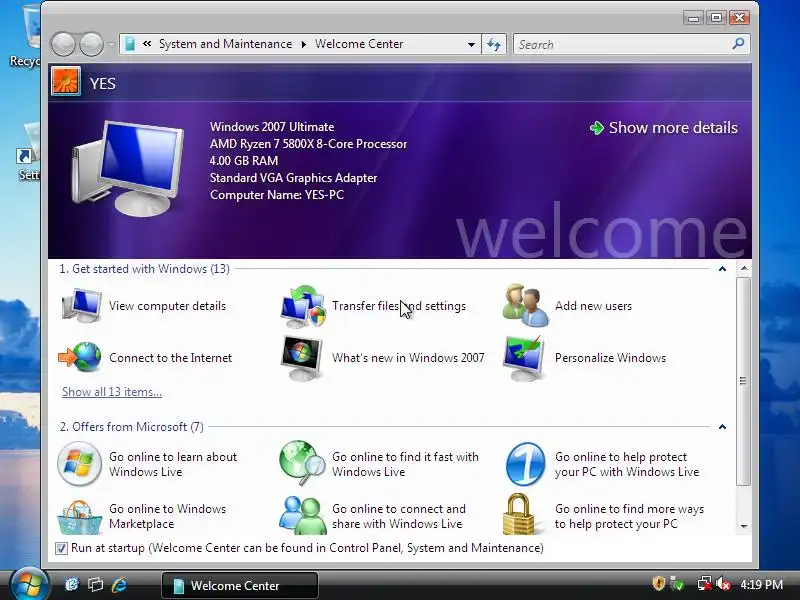Click the 4:19 PM taskbar clock
This screenshot has width=800, height=600.
click(x=761, y=585)
